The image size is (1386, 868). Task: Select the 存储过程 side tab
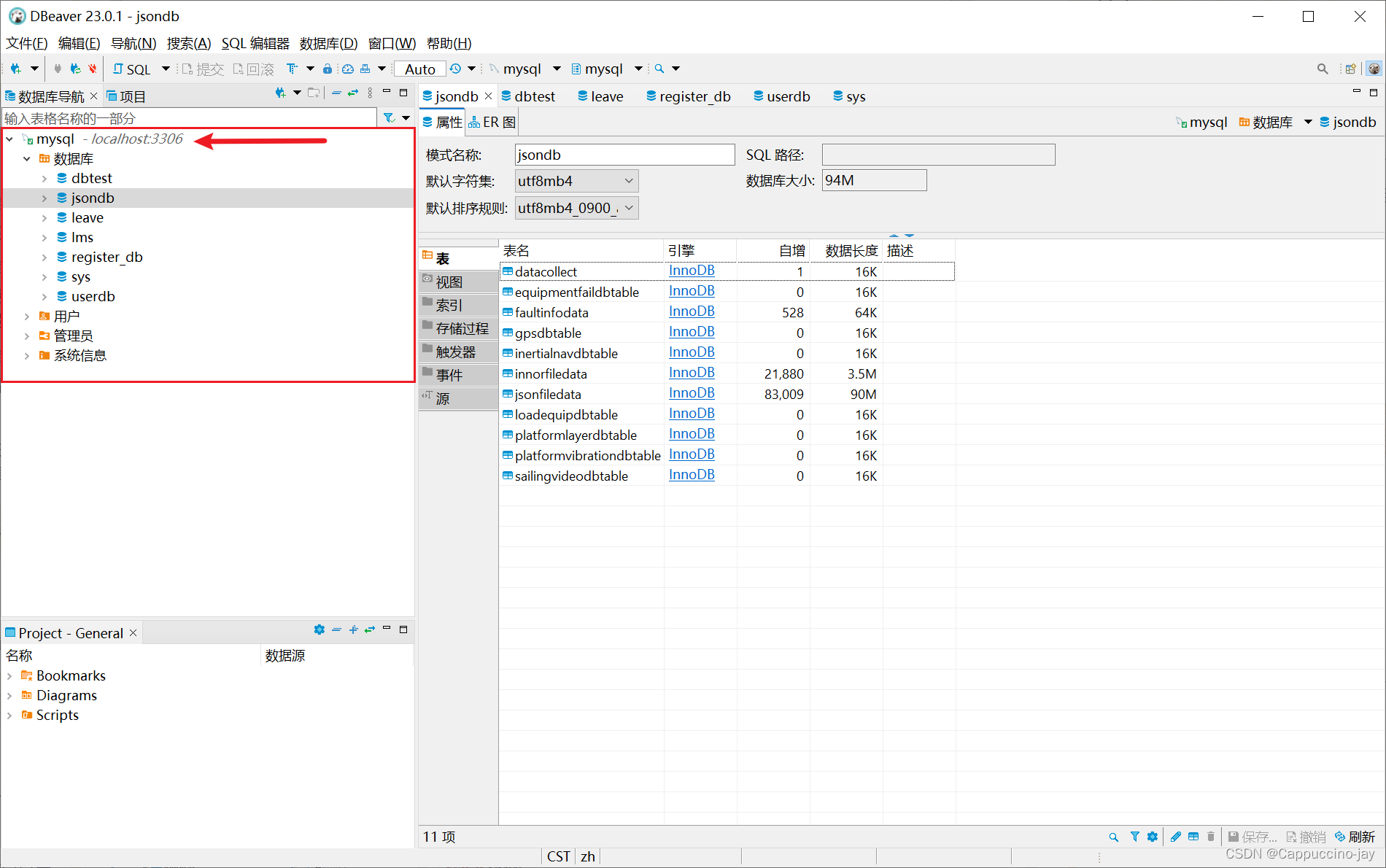tap(458, 328)
